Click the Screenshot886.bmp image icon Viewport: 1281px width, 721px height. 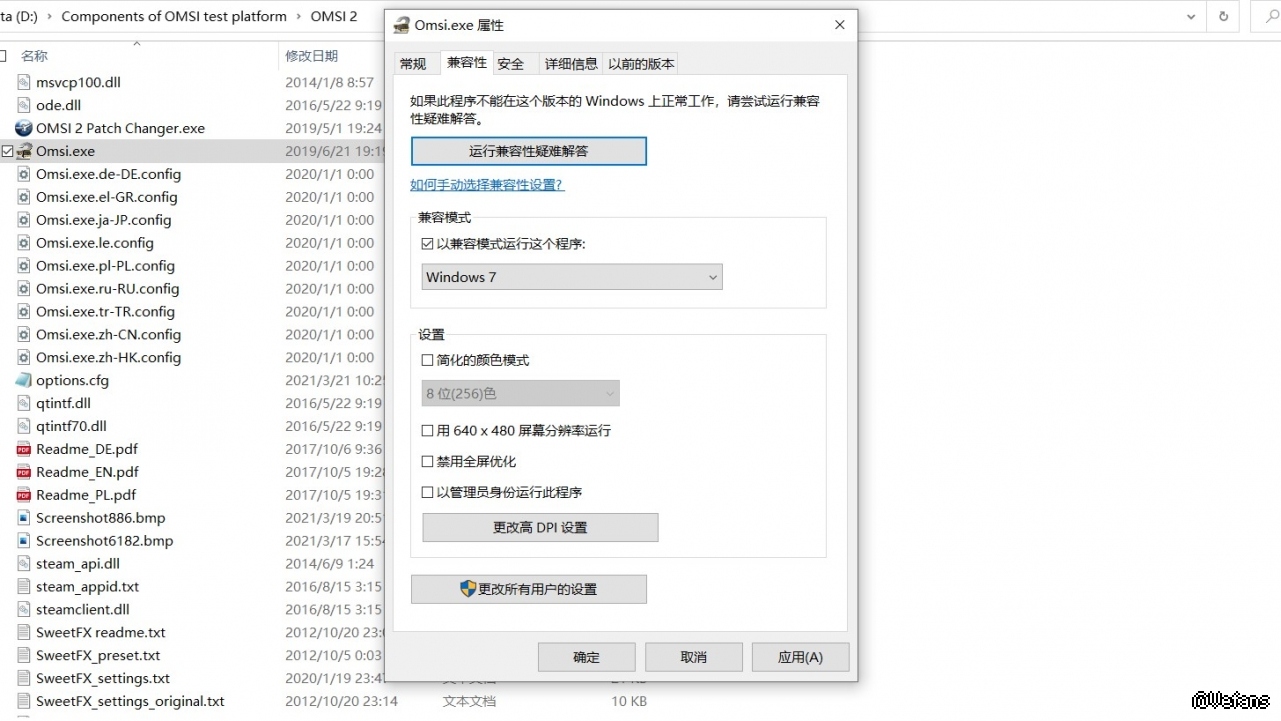pyautogui.click(x=24, y=518)
